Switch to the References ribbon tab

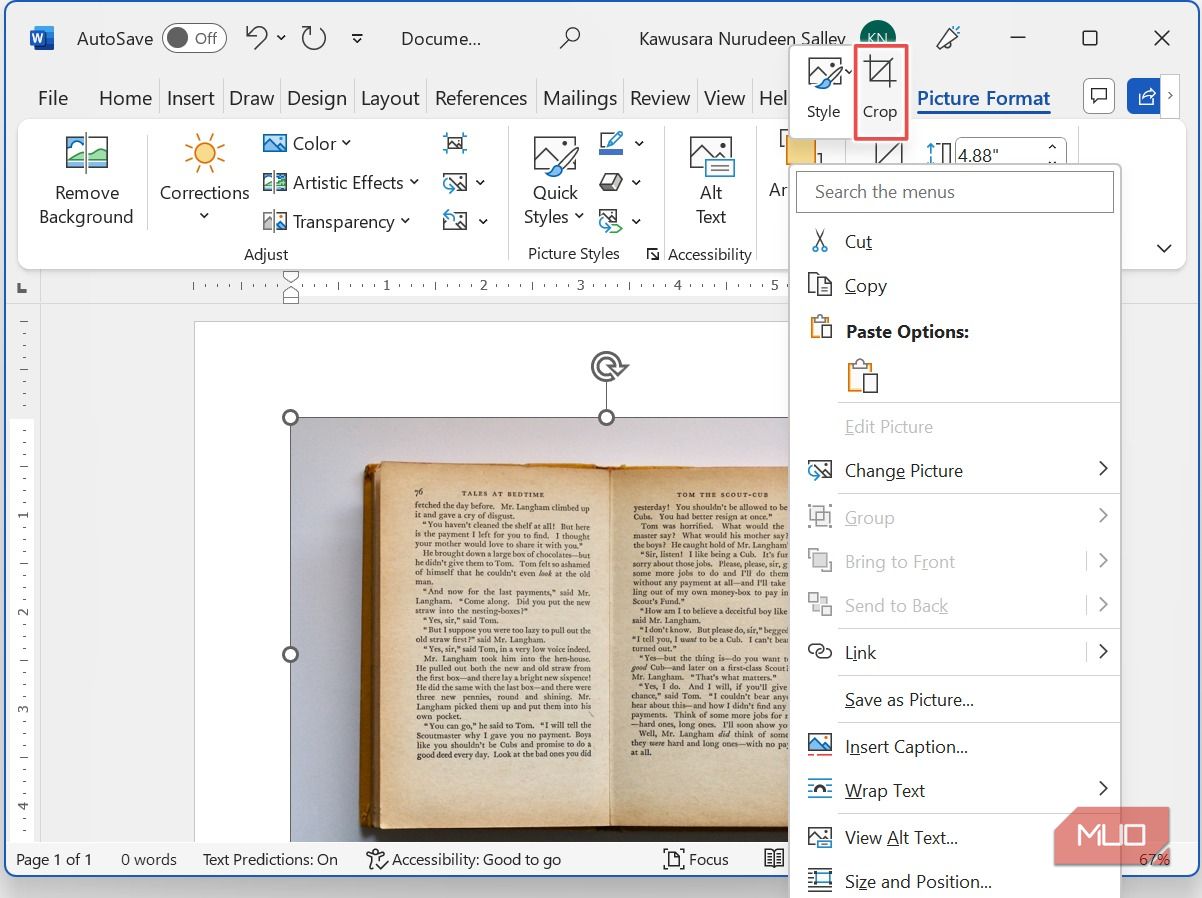tap(481, 97)
